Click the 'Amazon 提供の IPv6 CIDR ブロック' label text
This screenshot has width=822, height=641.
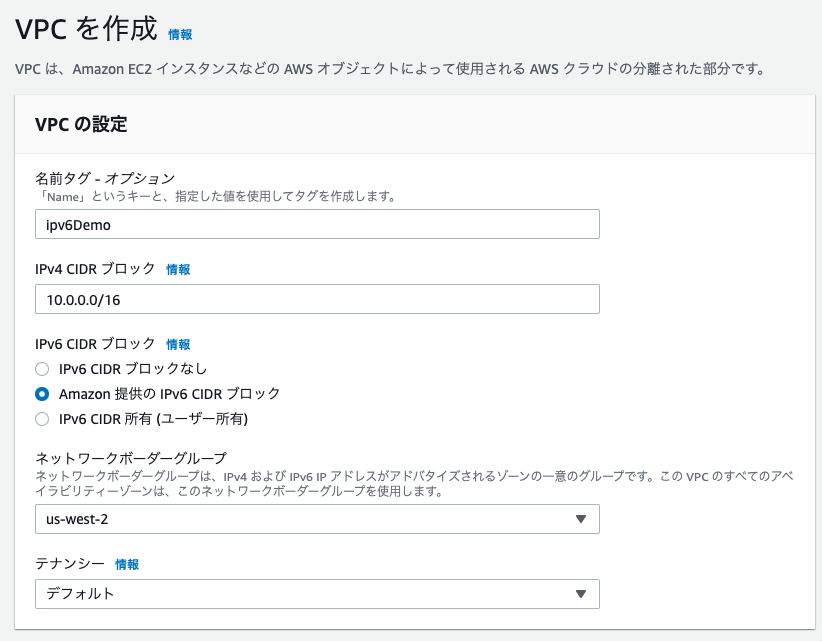tap(169, 394)
